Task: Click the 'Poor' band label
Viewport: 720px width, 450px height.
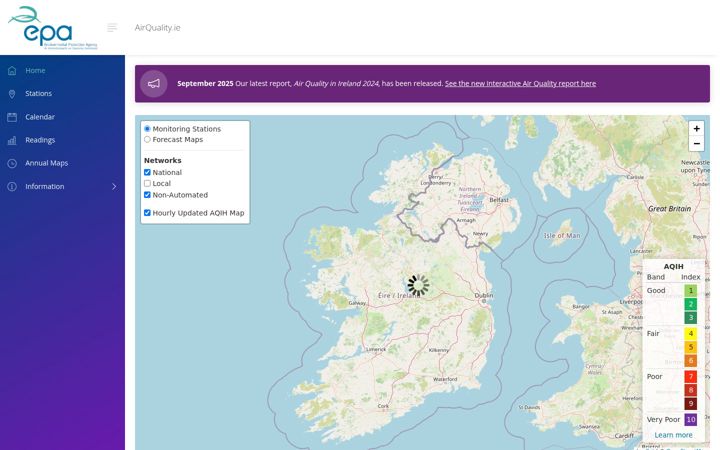Action: coord(654,377)
